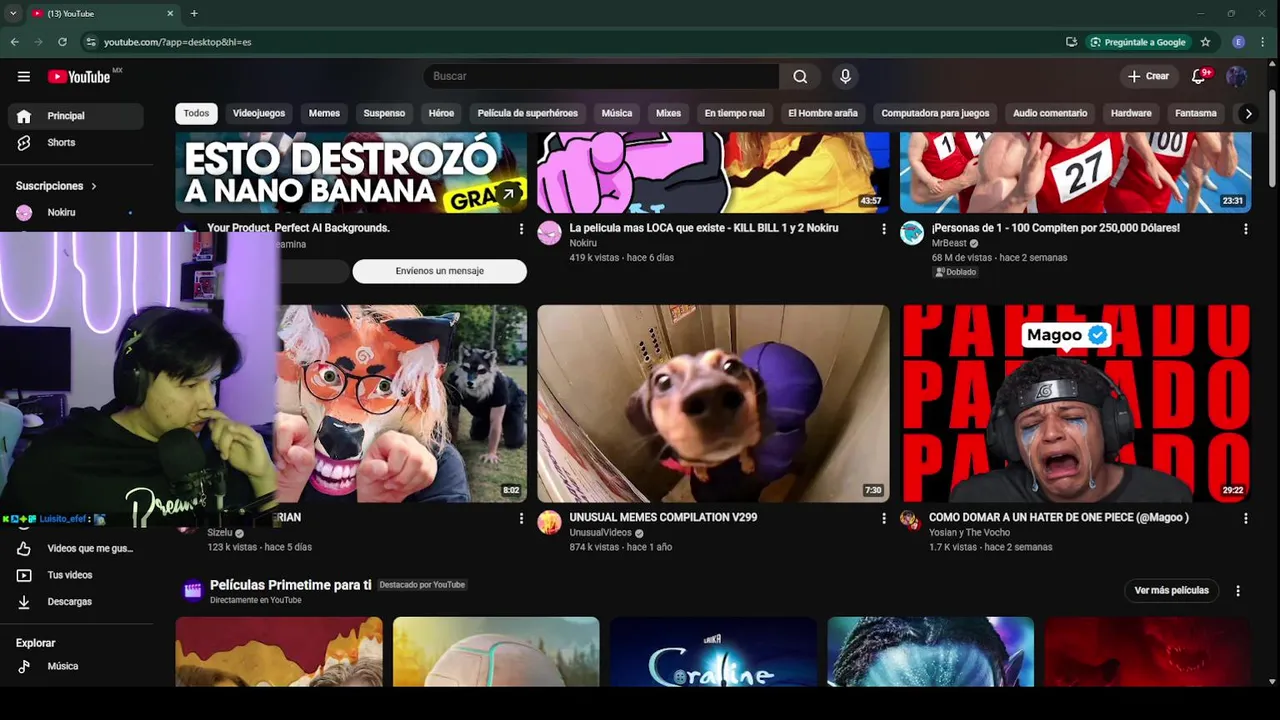
Task: Select En tiempo real chip
Action: tap(734, 113)
